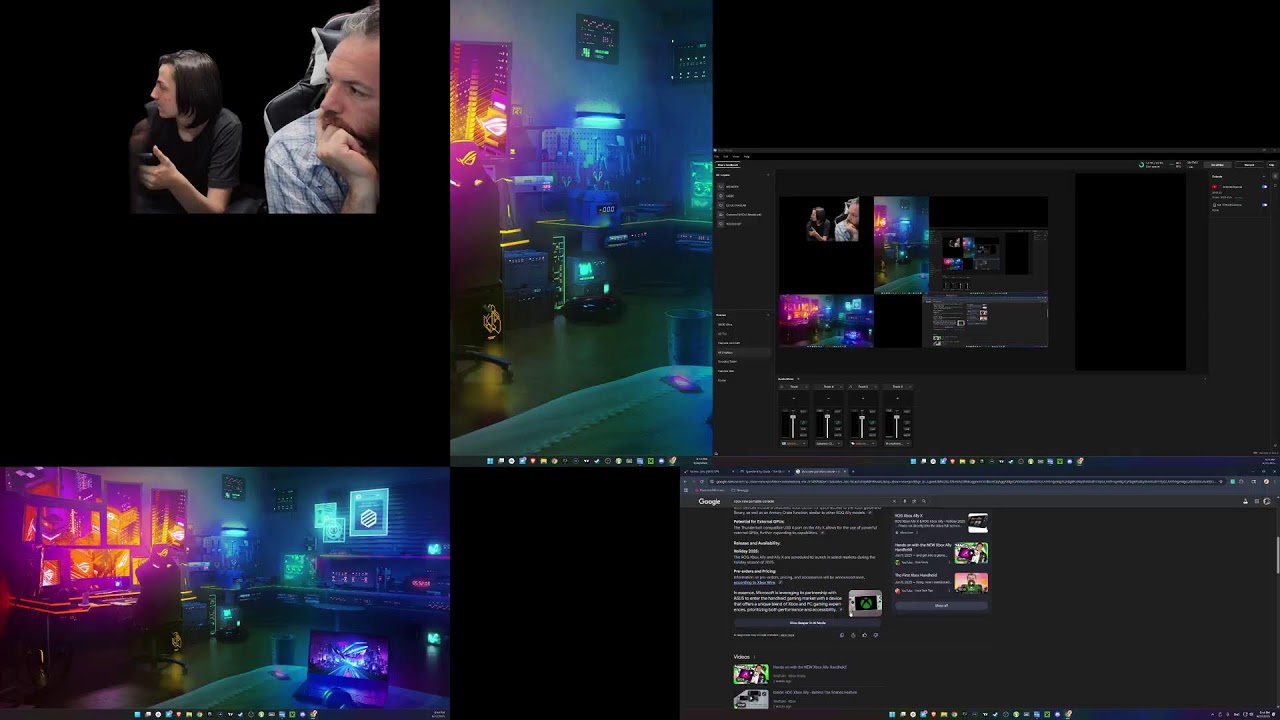Open the Edit menu in the streaming app
This screenshot has width=1280, height=720.
[726, 157]
